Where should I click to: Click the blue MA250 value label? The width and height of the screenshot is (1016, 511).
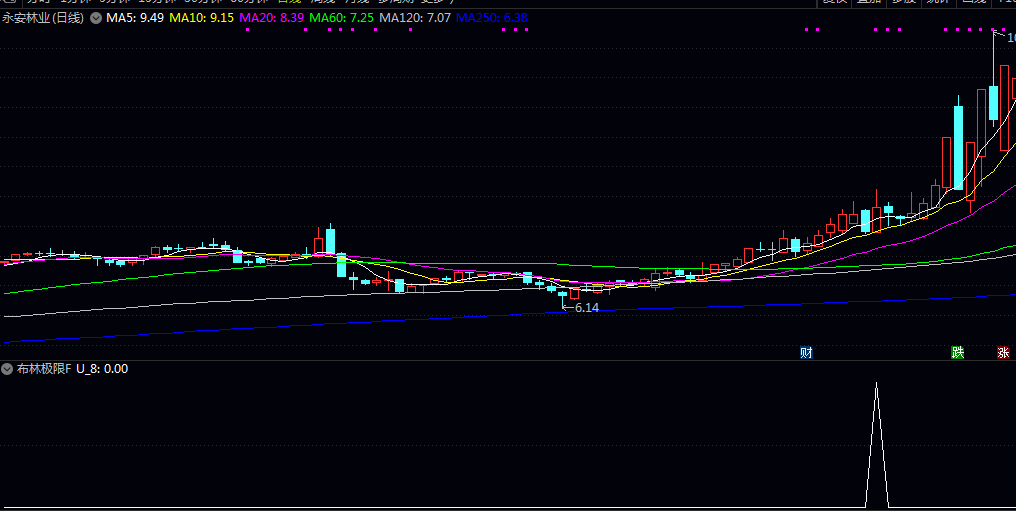493,18
